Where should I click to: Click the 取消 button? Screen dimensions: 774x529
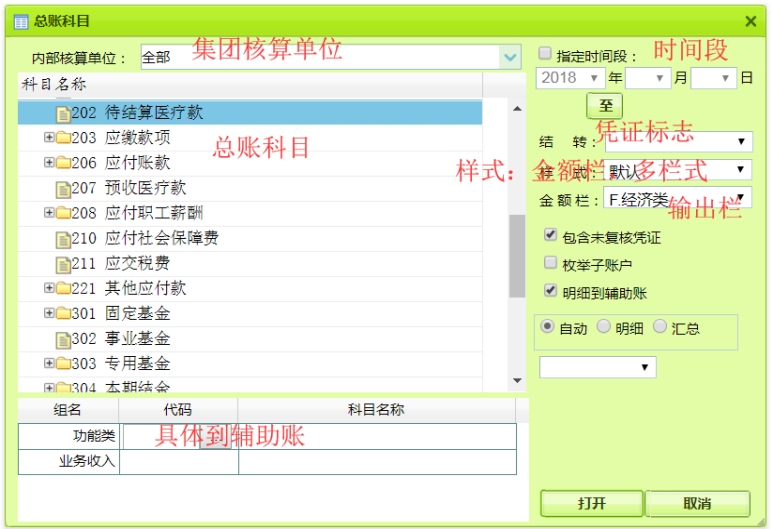[697, 503]
